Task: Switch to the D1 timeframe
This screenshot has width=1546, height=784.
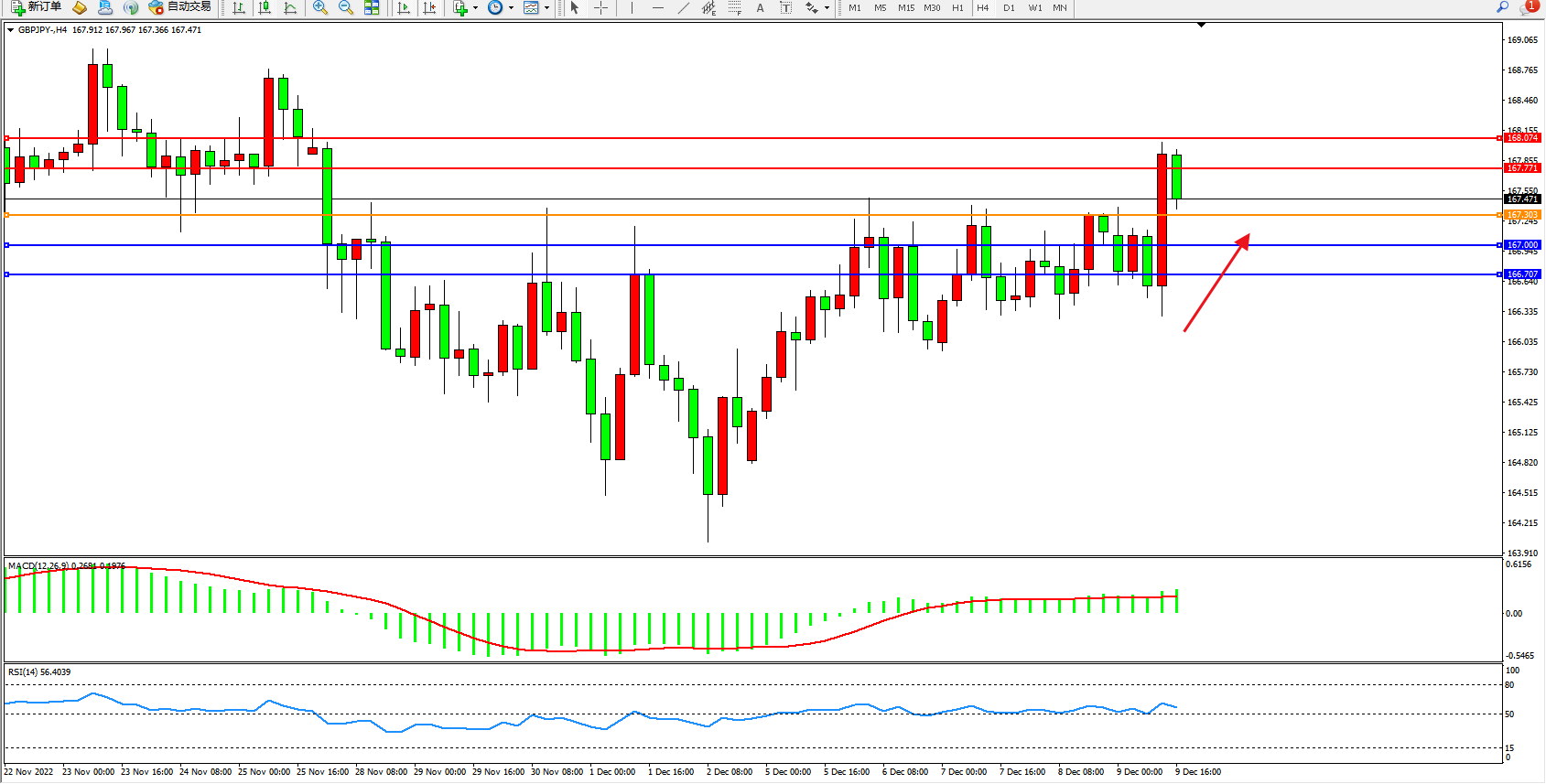Action: click(x=1009, y=7)
